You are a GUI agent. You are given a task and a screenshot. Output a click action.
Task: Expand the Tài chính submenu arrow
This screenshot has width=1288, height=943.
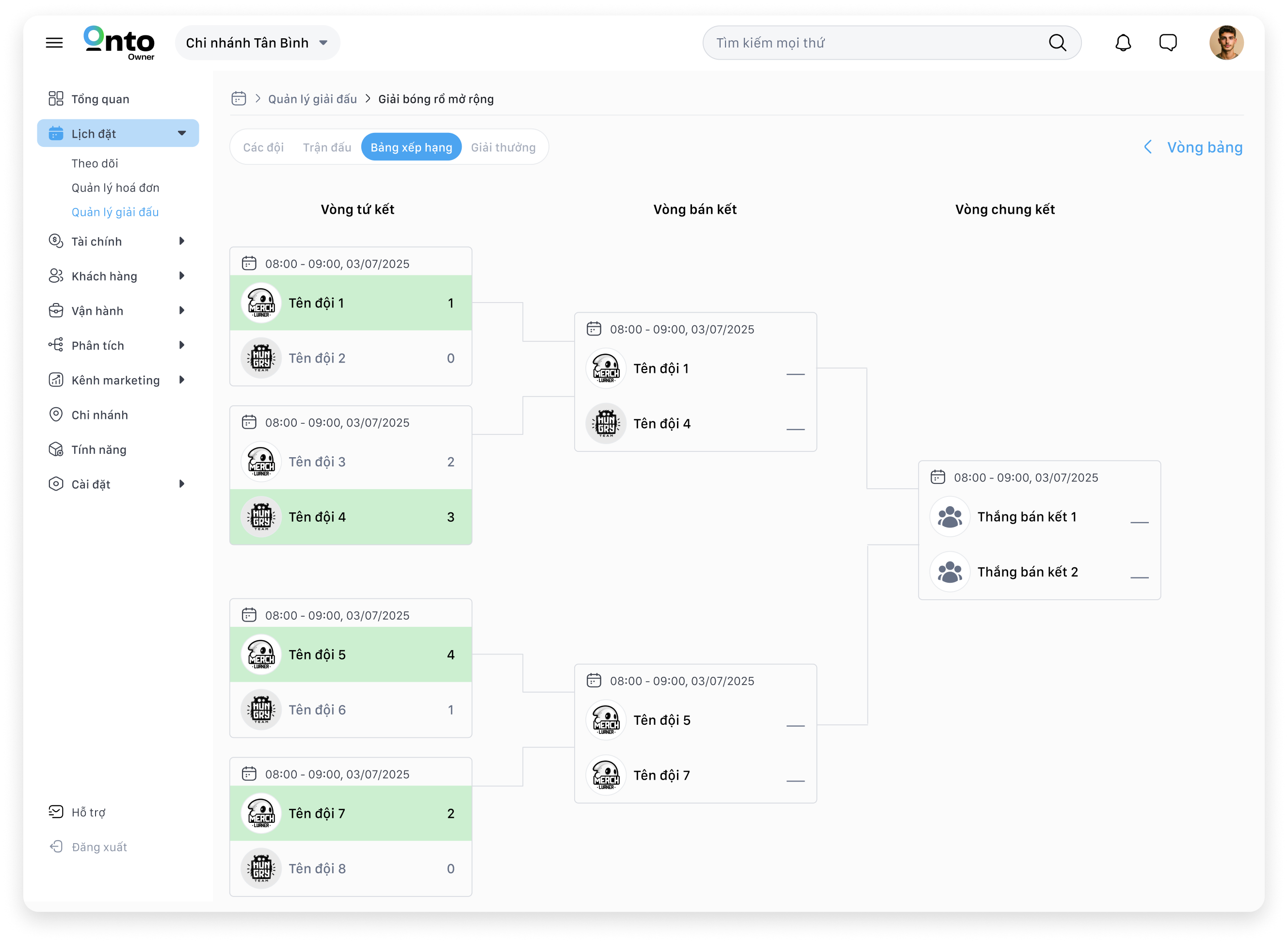(182, 241)
